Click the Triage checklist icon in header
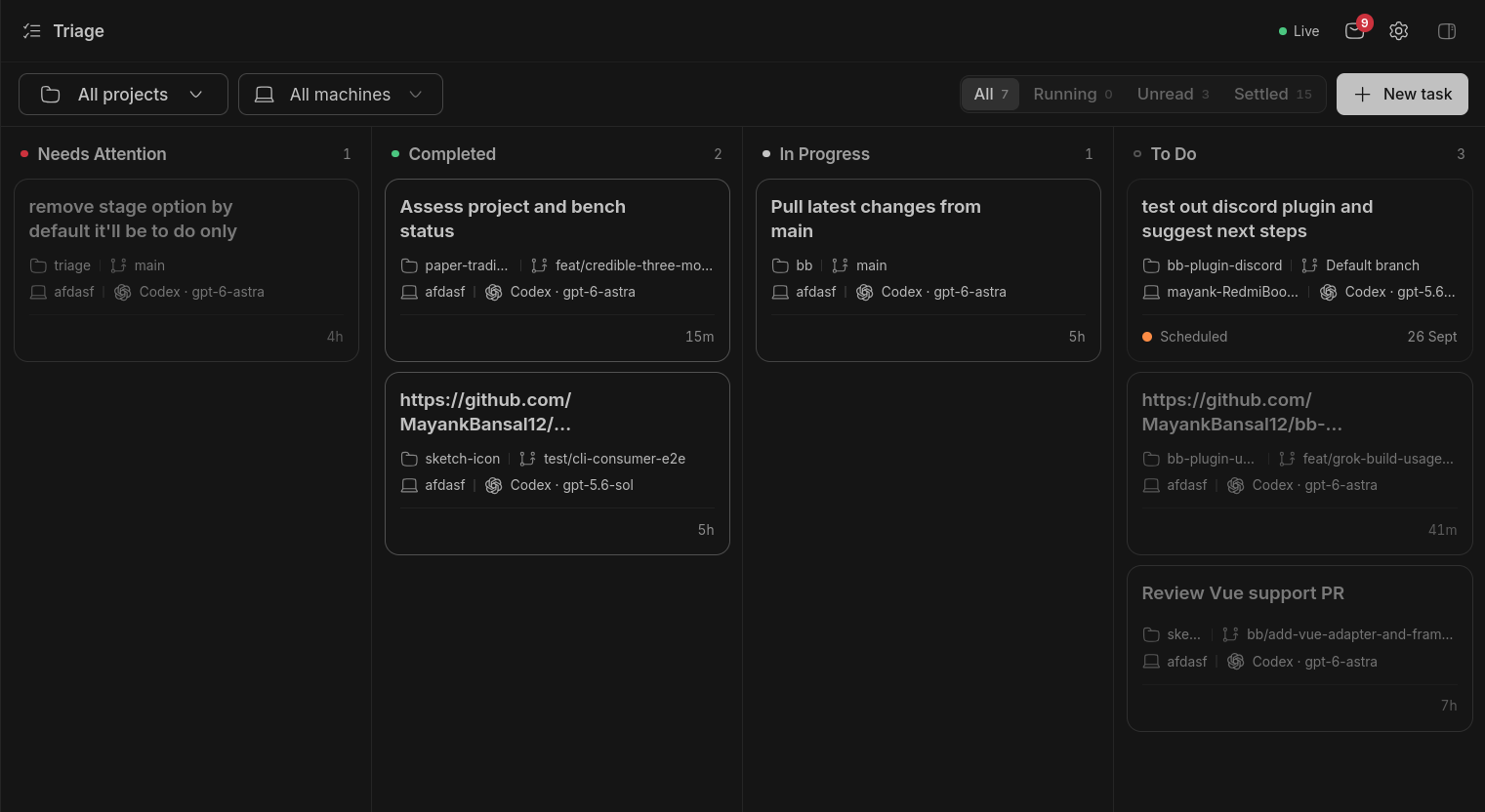Image resolution: width=1485 pixels, height=812 pixels. pos(32,31)
